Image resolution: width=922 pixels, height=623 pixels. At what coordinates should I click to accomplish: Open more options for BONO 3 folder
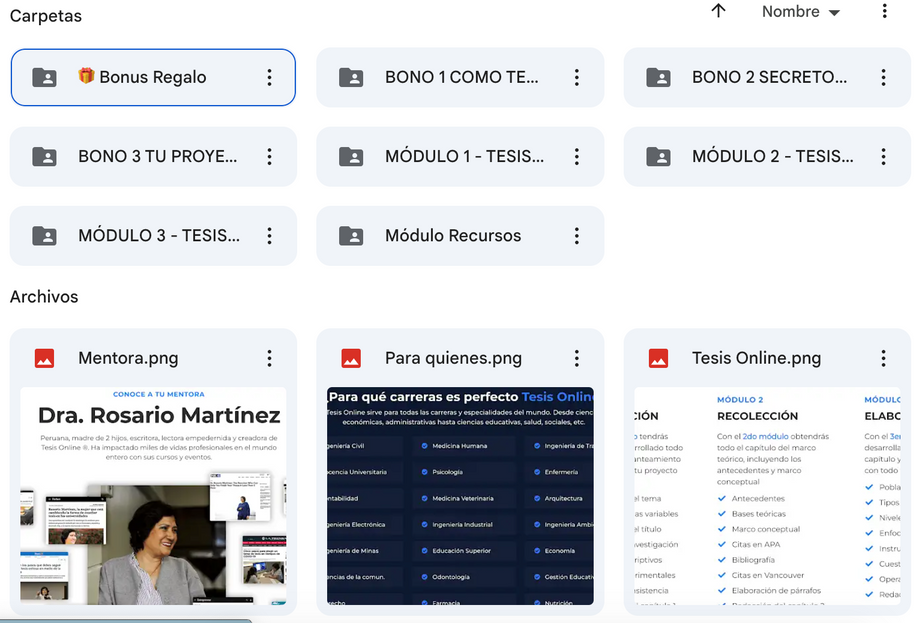(x=269, y=156)
